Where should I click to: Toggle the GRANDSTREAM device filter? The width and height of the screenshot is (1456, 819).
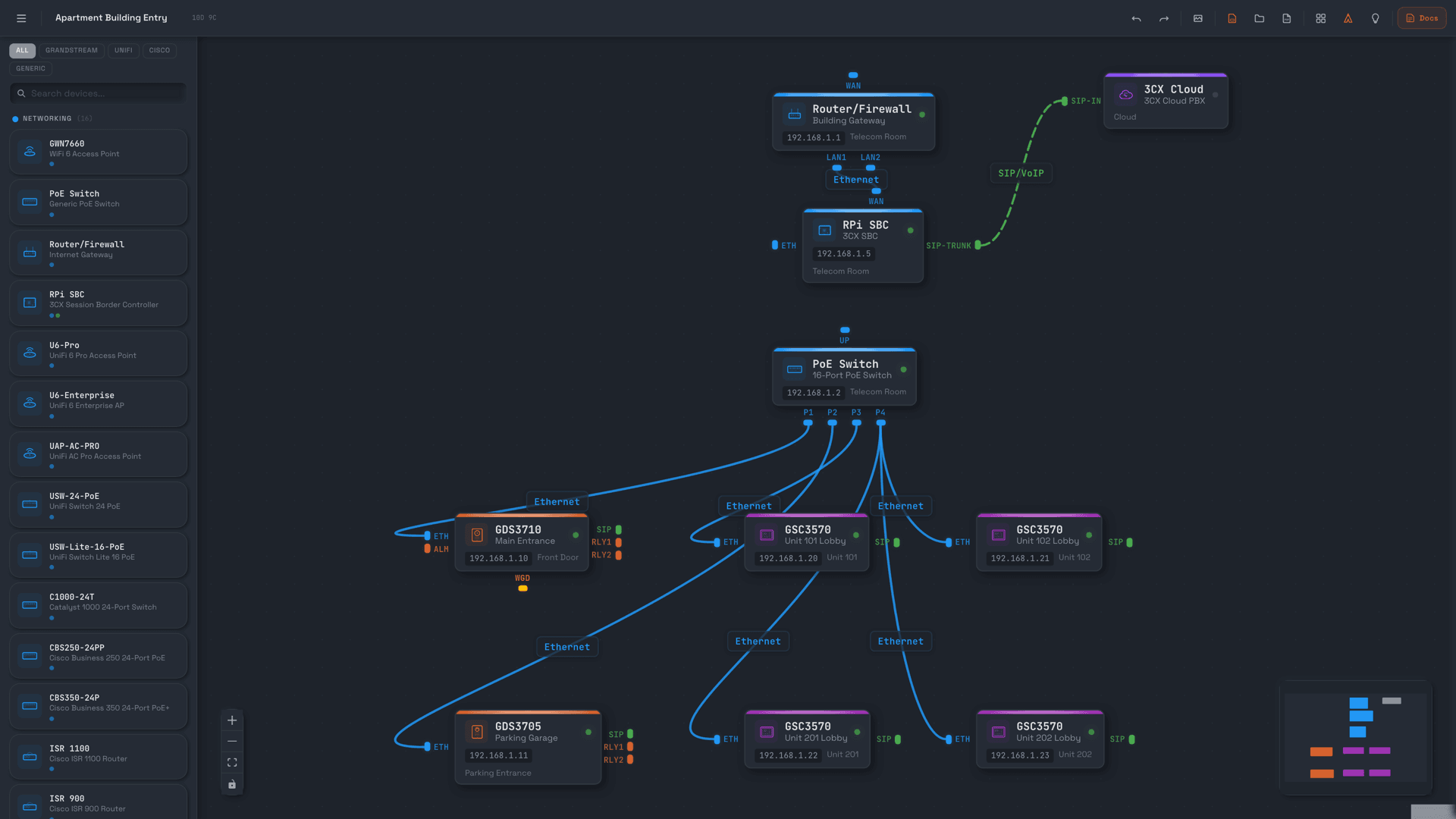pos(71,50)
